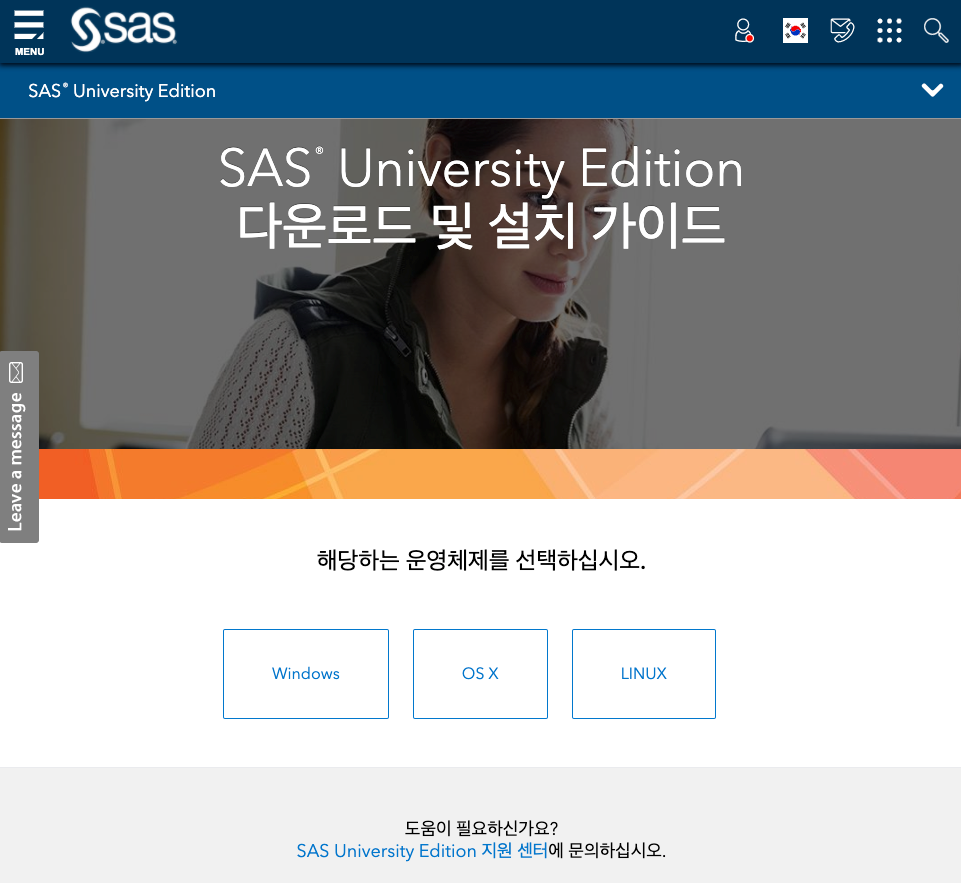
Task: Open the contact envelope-phone icon
Action: coord(842,30)
